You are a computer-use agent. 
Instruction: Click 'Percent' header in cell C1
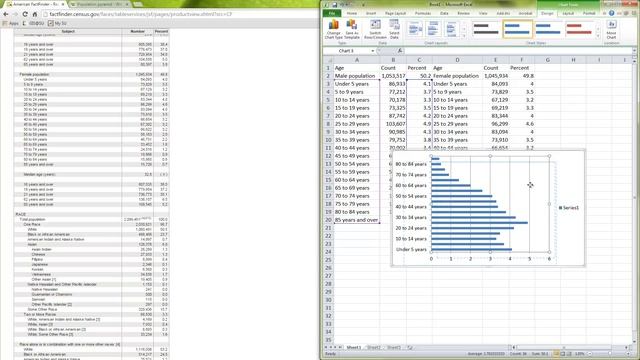click(x=417, y=68)
